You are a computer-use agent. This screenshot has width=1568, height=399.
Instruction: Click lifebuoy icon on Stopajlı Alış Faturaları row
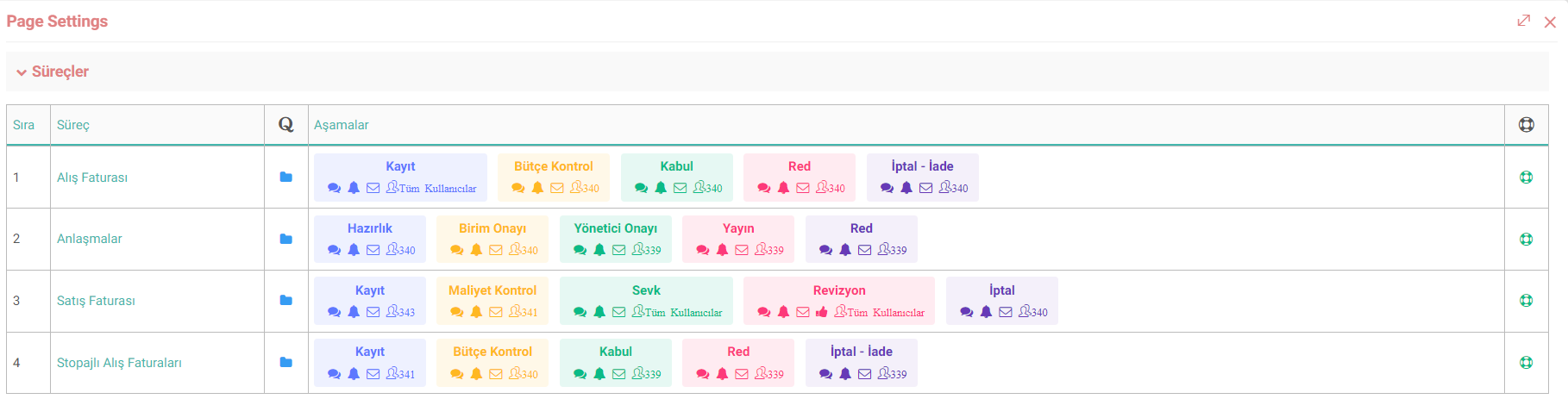point(1526,363)
